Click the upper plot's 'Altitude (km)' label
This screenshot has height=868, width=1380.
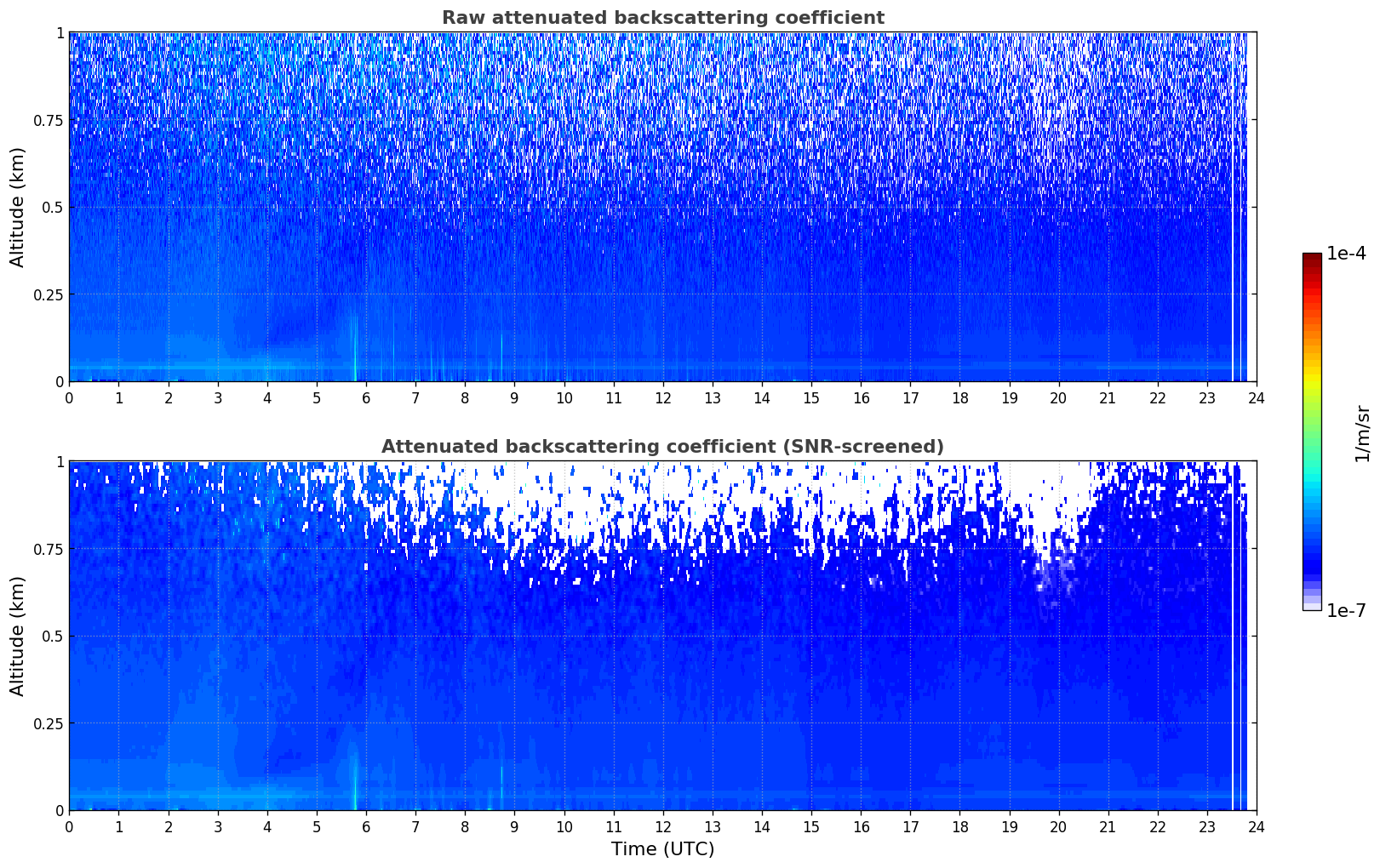tap(18, 207)
